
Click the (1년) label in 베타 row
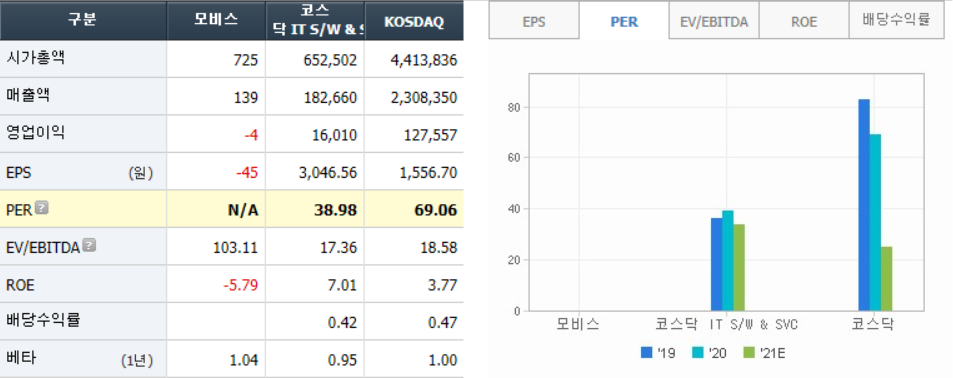point(137,360)
